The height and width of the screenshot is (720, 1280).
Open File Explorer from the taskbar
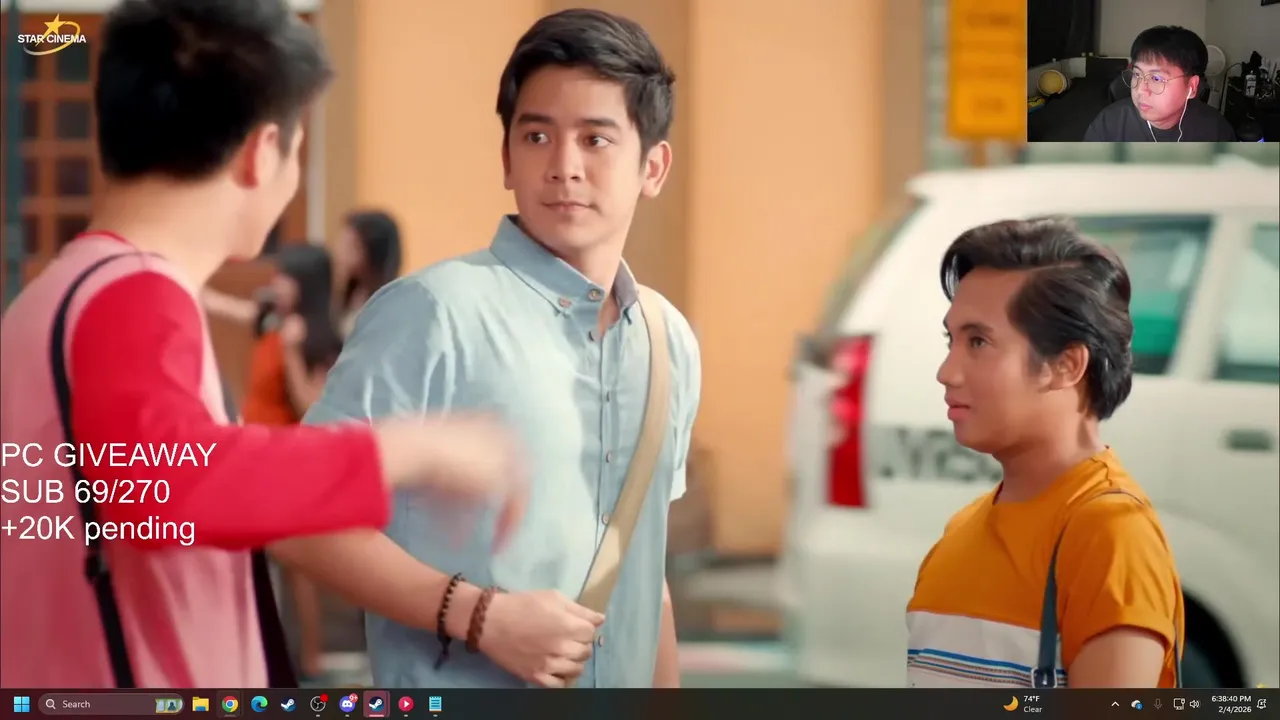click(200, 704)
